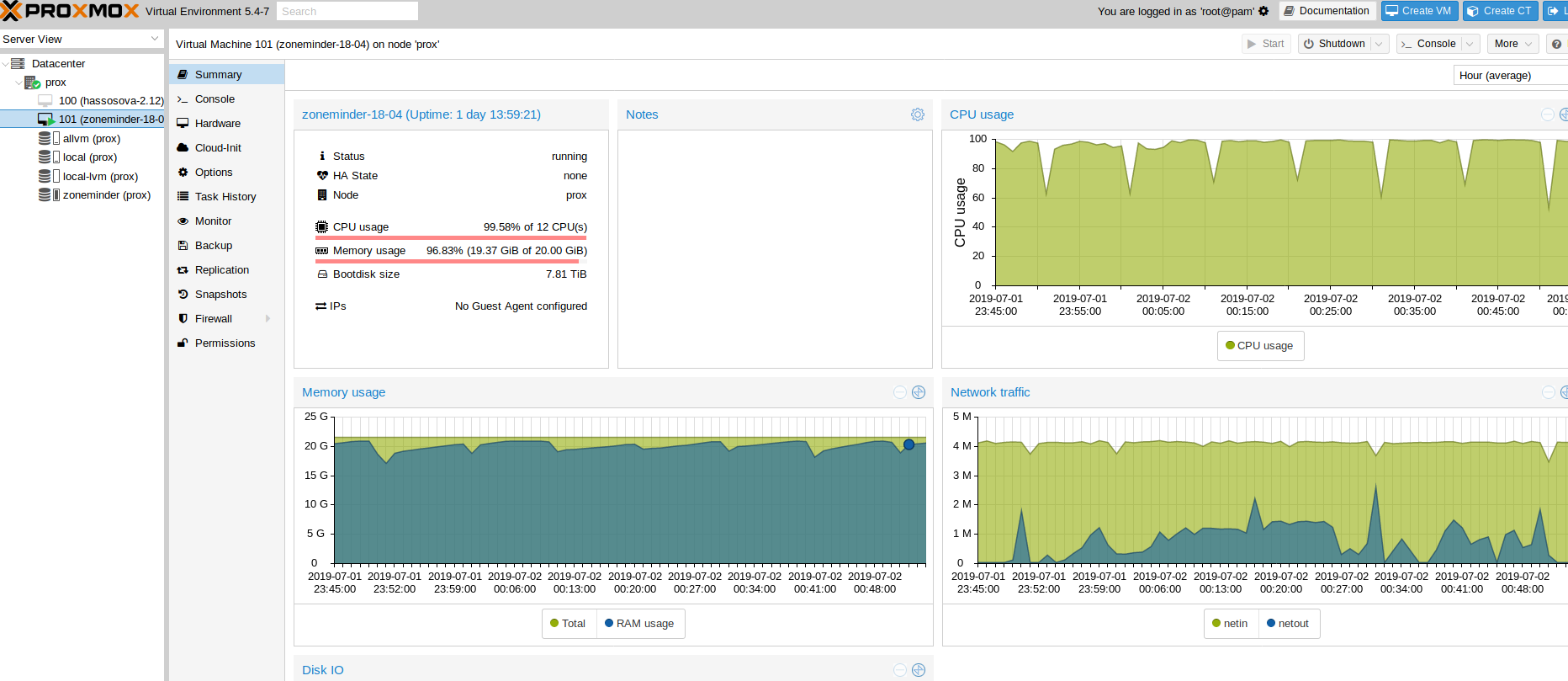Screen dimensions: 1568x681
Task: Open the Cloud-Init tab
Action: click(227, 147)
